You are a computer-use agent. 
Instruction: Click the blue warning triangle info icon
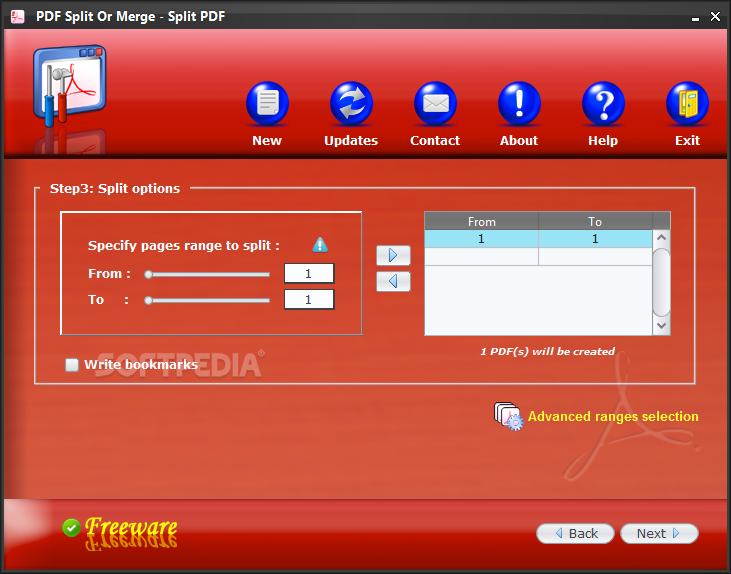tap(320, 245)
